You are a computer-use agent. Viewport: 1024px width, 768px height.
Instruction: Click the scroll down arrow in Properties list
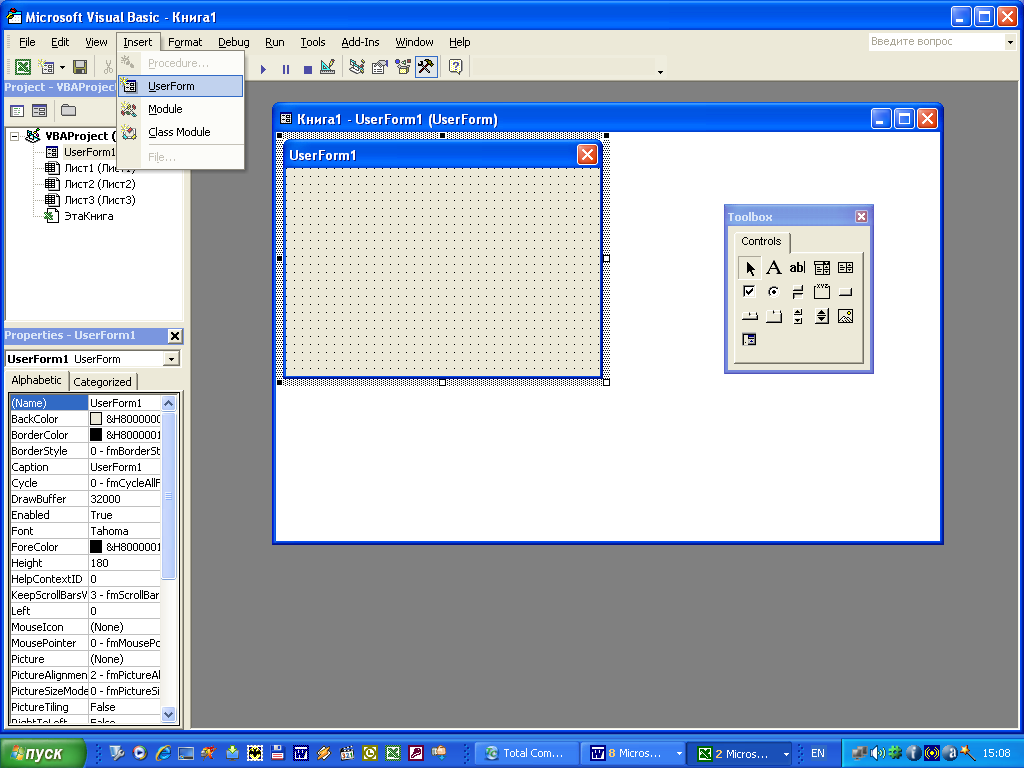point(168,714)
